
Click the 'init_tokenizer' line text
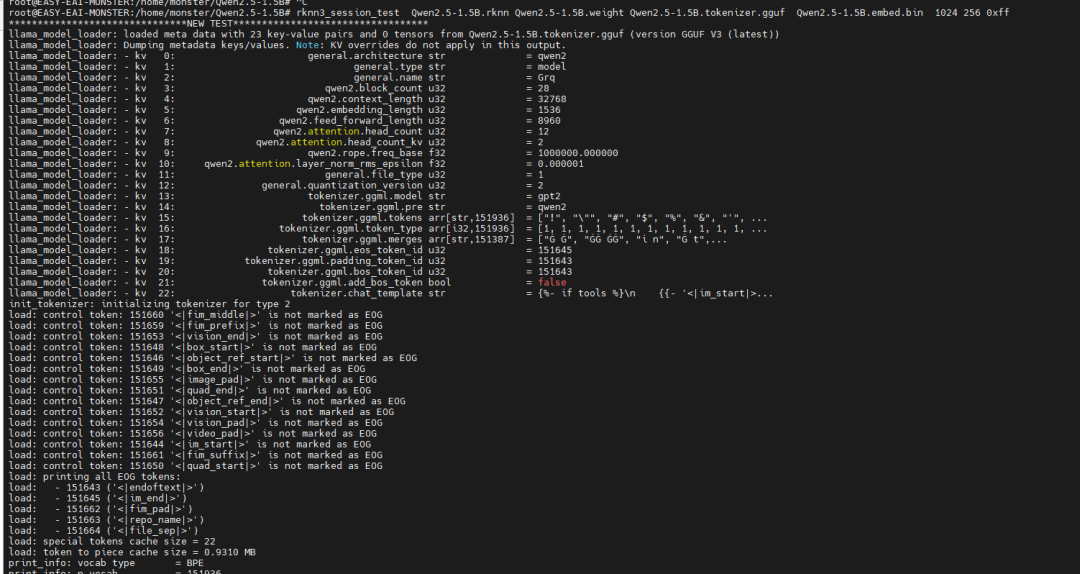[x=149, y=303]
